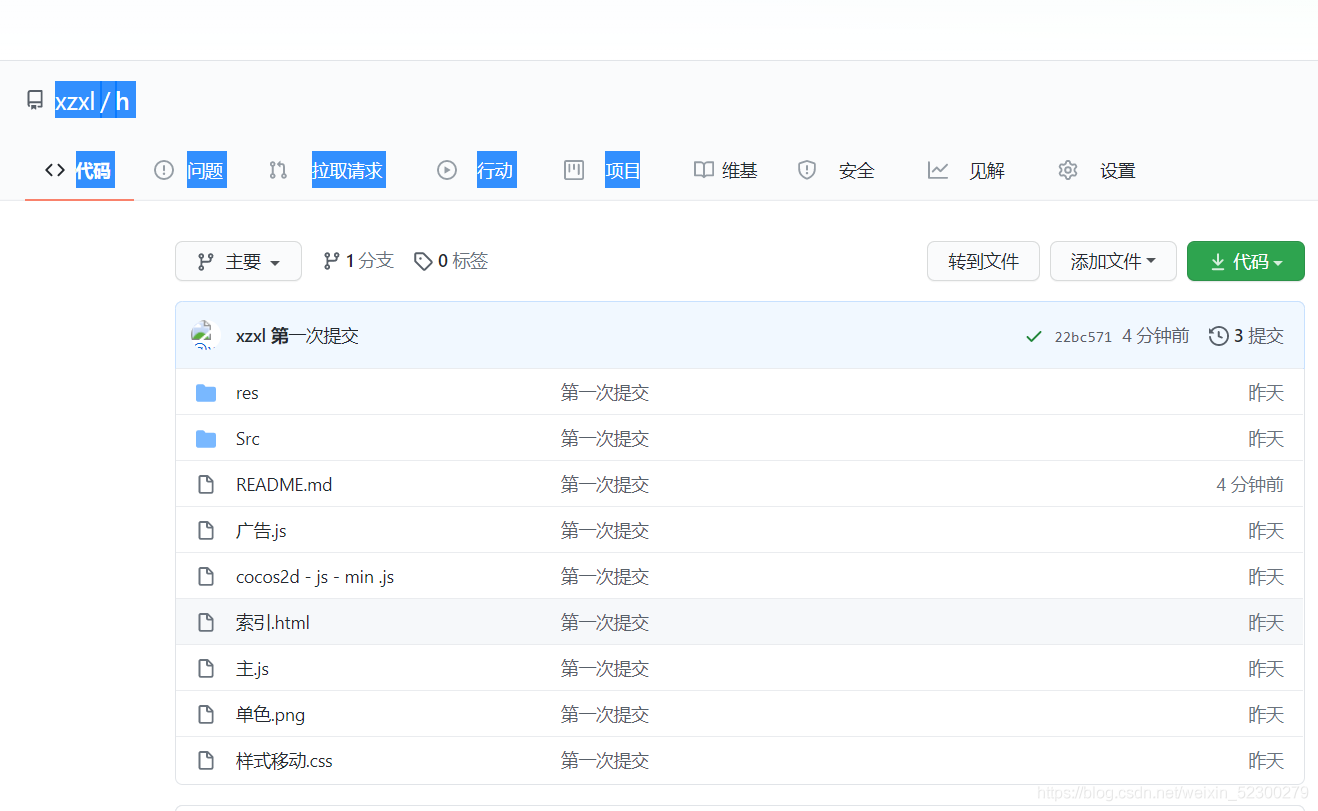This screenshot has height=811, width=1318.
Task: Open the 安全 tab
Action: [836, 170]
